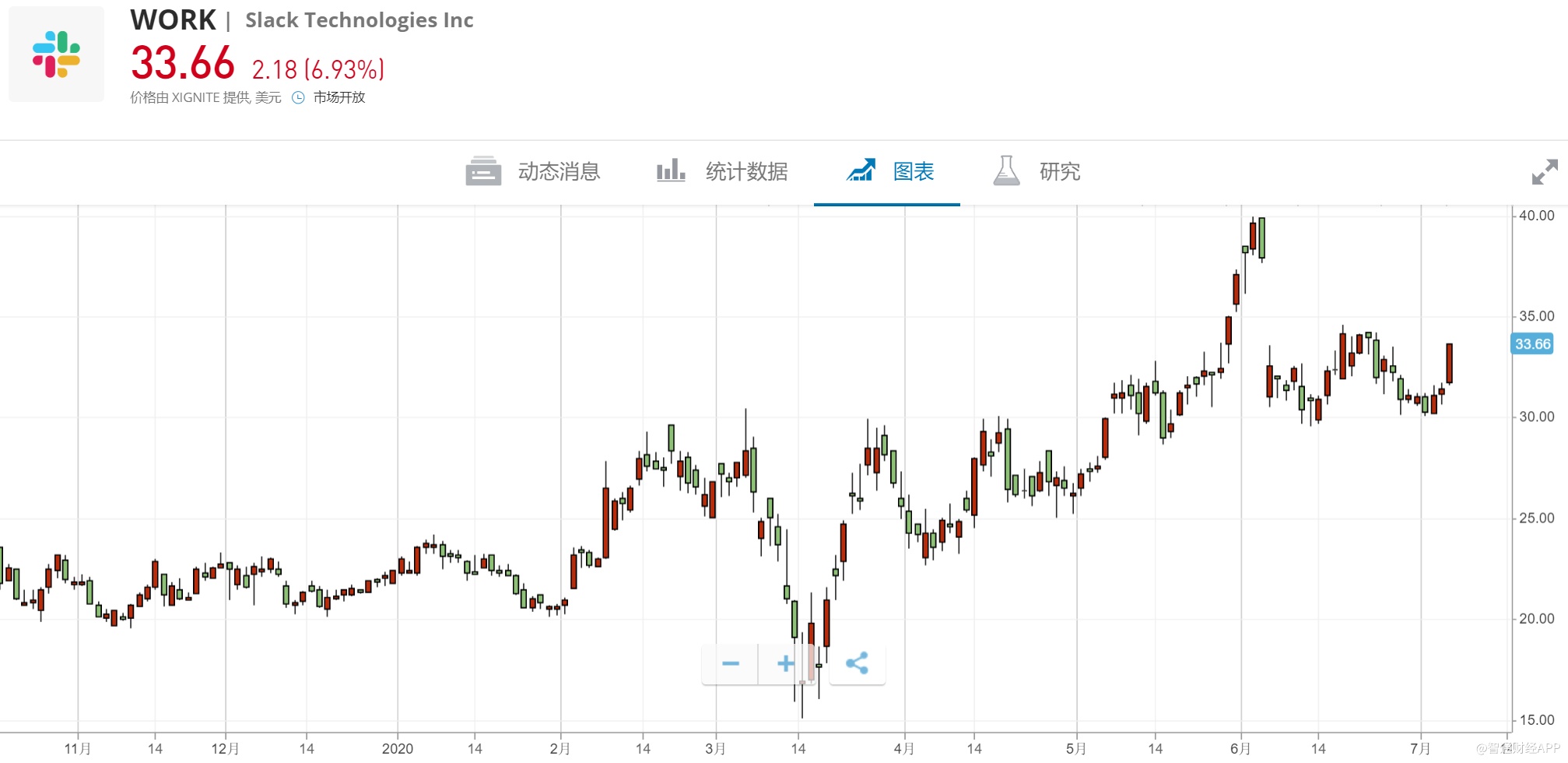Open the 研究 research tab
1568x763 pixels.
1059,171
